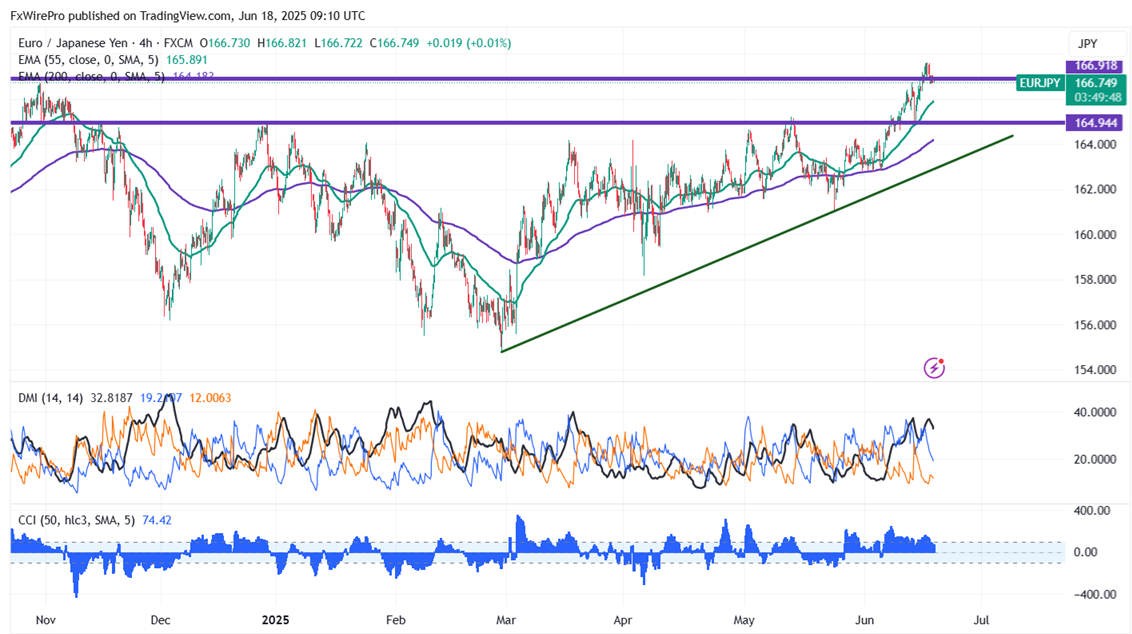Select the EMA (200, close, 0, SMA, 5) legend
The height and width of the screenshot is (634, 1132).
[91, 76]
